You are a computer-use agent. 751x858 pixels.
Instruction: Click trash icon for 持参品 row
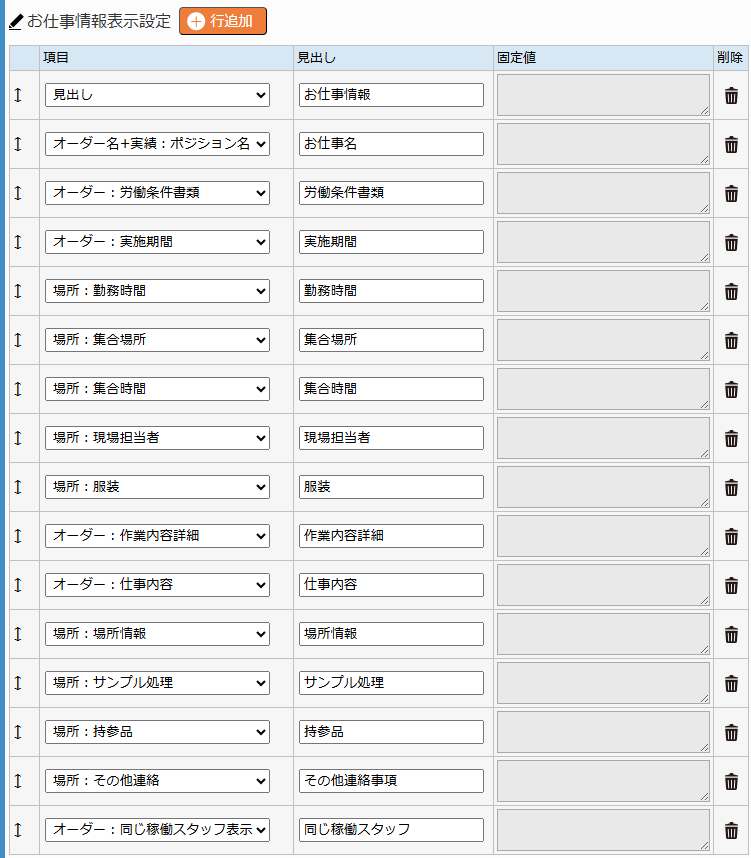point(731,732)
